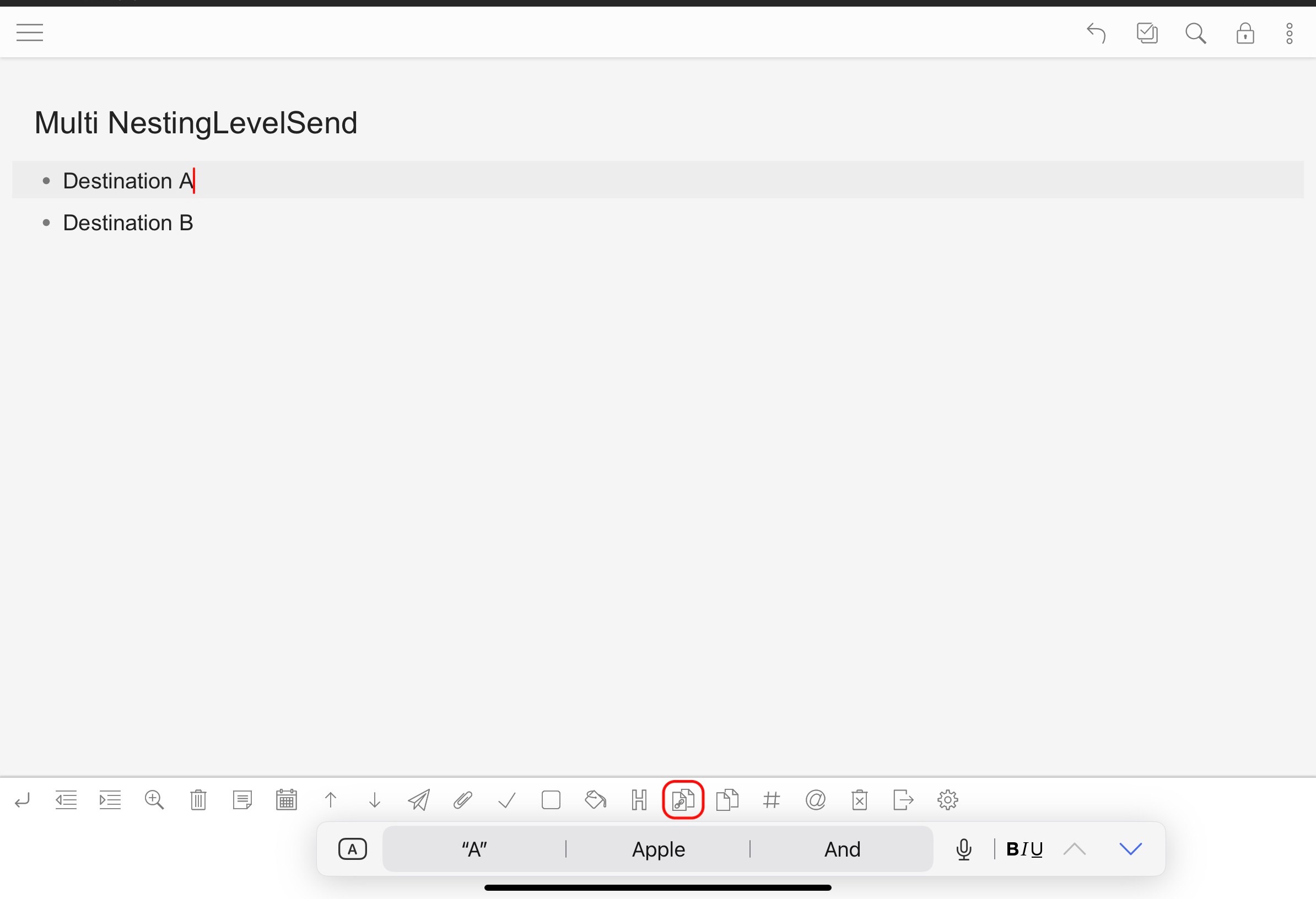This screenshot has height=899, width=1316.
Task: Click the lock document icon
Action: click(1245, 34)
